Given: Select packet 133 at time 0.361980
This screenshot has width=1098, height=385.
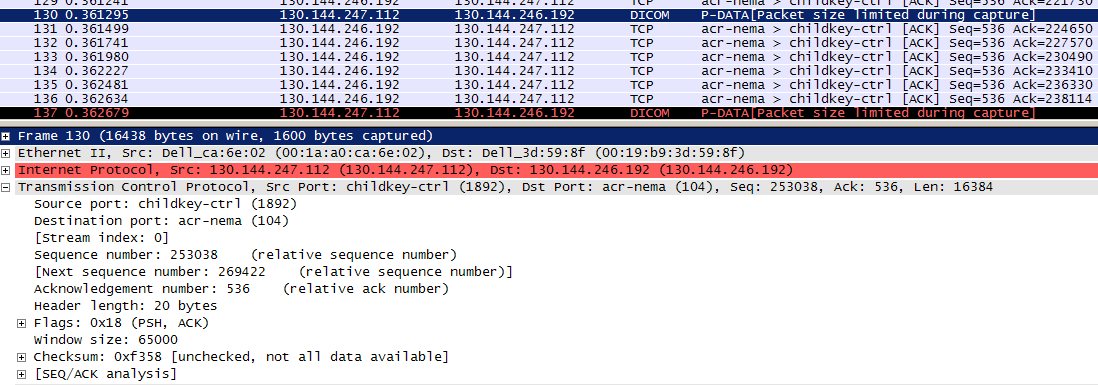Looking at the screenshot, I should (x=549, y=57).
